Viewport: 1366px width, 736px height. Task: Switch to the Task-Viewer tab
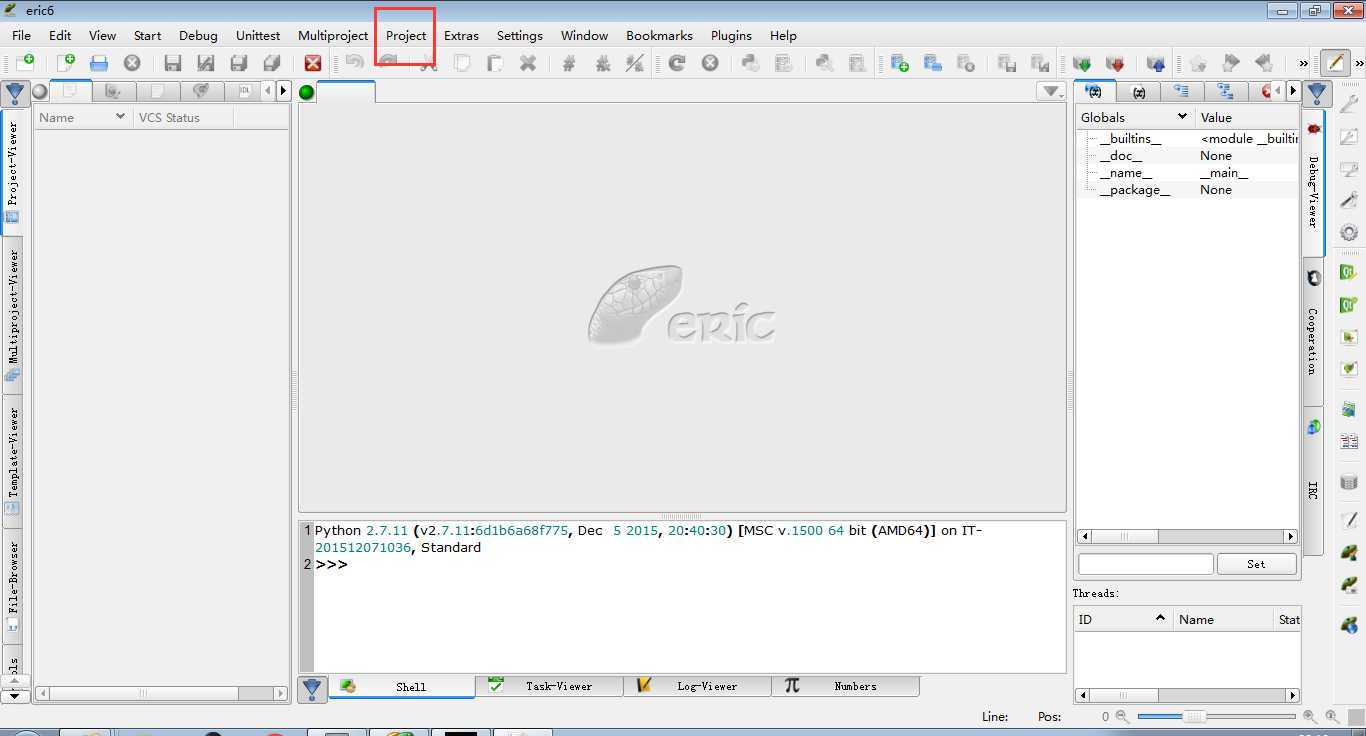coord(549,686)
